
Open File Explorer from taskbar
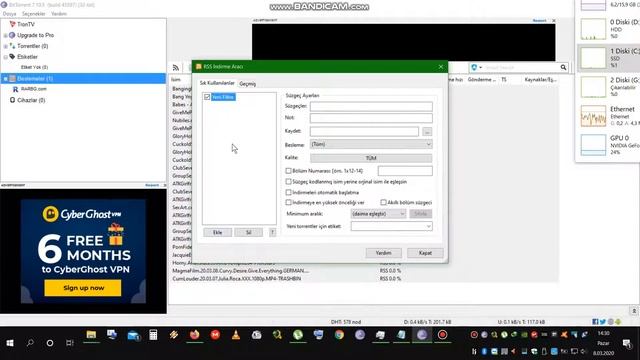pyautogui.click(x=91, y=335)
